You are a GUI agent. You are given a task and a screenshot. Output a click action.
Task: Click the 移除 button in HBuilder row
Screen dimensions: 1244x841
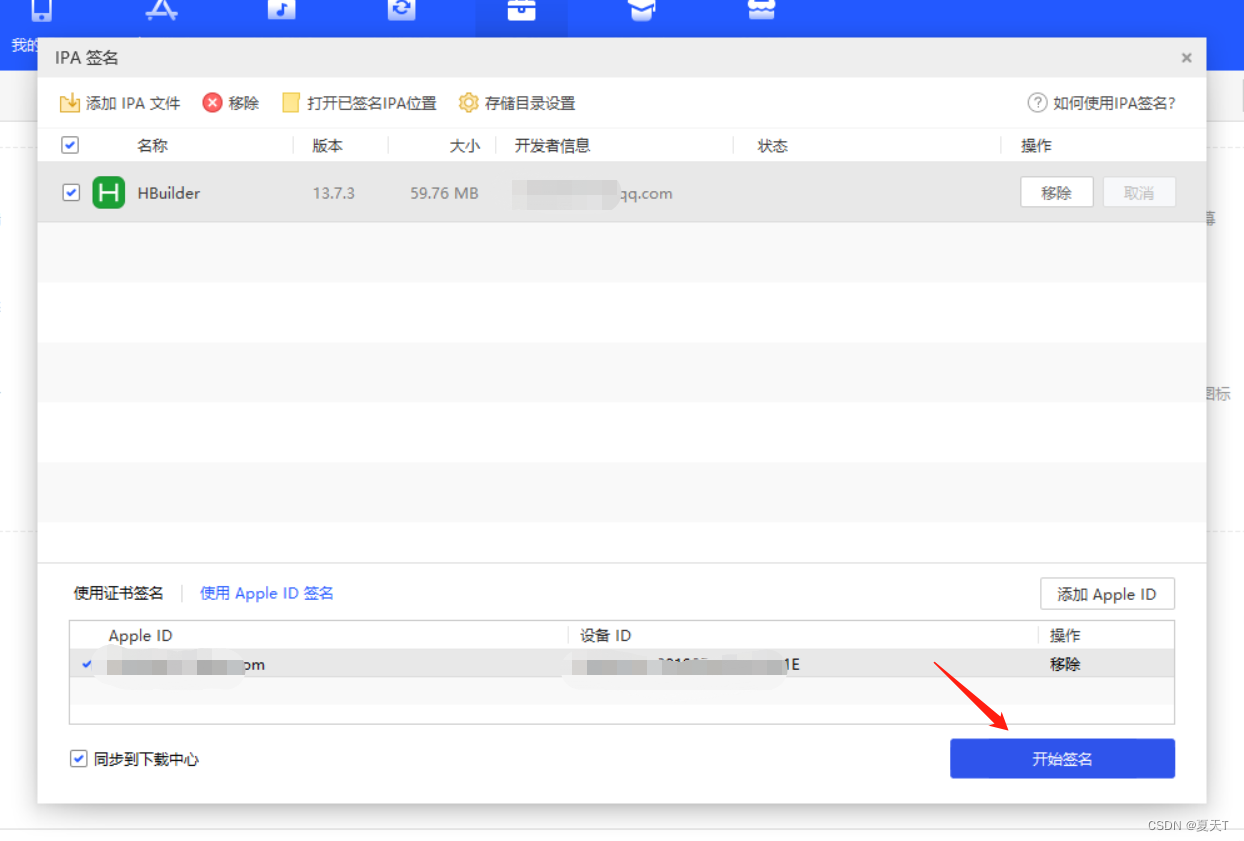pyautogui.click(x=1057, y=192)
